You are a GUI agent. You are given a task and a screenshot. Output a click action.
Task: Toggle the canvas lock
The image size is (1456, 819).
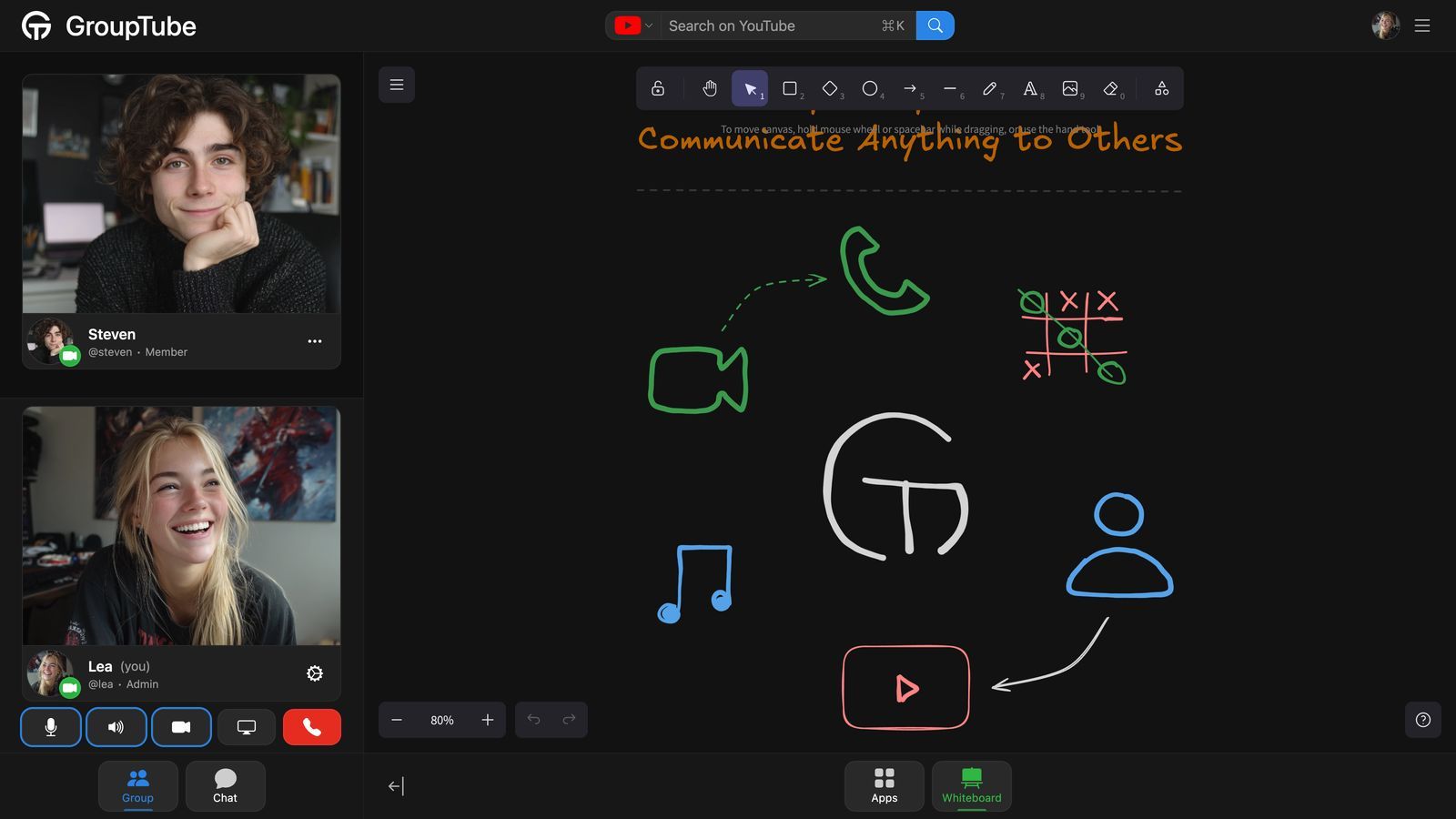click(x=658, y=88)
